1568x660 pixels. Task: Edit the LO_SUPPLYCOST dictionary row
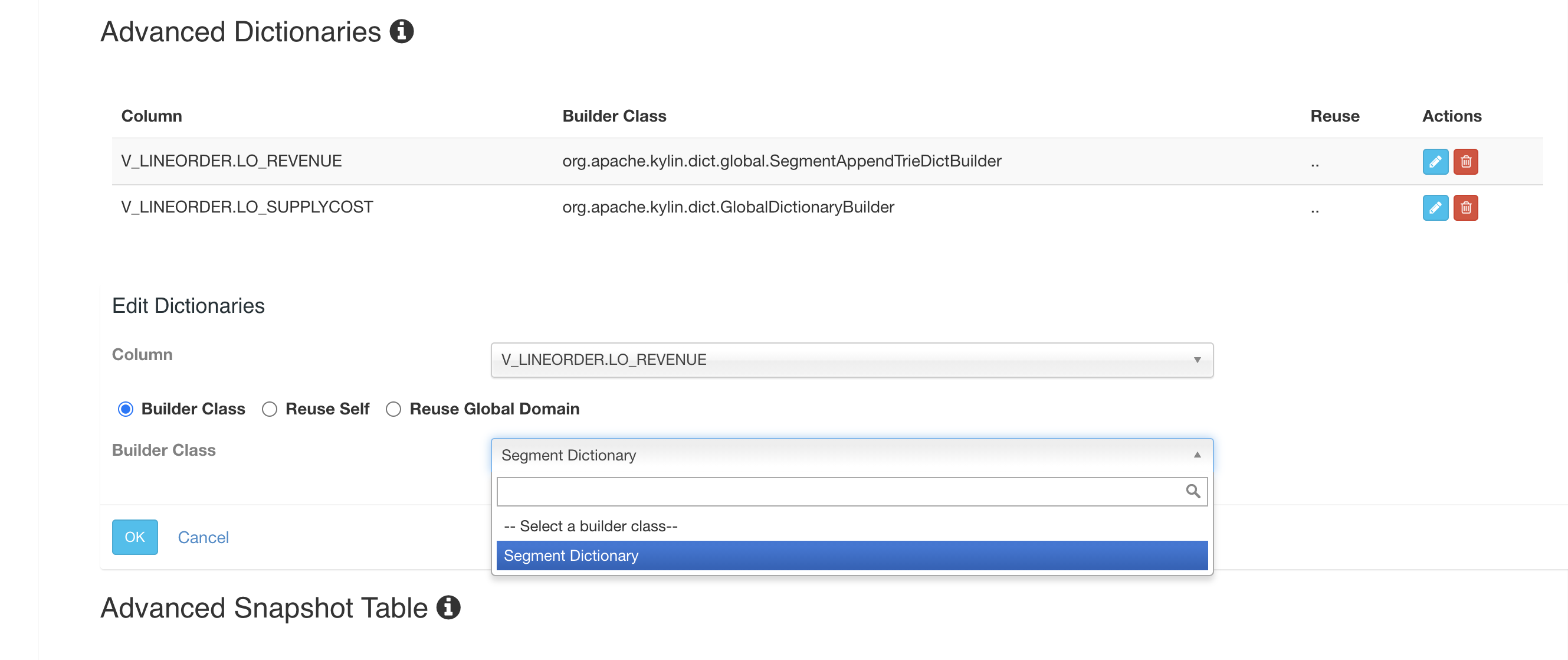(x=1435, y=208)
